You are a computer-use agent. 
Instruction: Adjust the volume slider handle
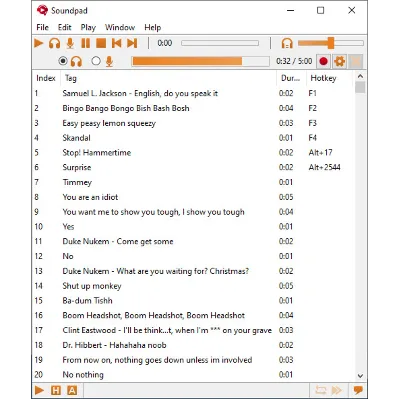[331, 43]
